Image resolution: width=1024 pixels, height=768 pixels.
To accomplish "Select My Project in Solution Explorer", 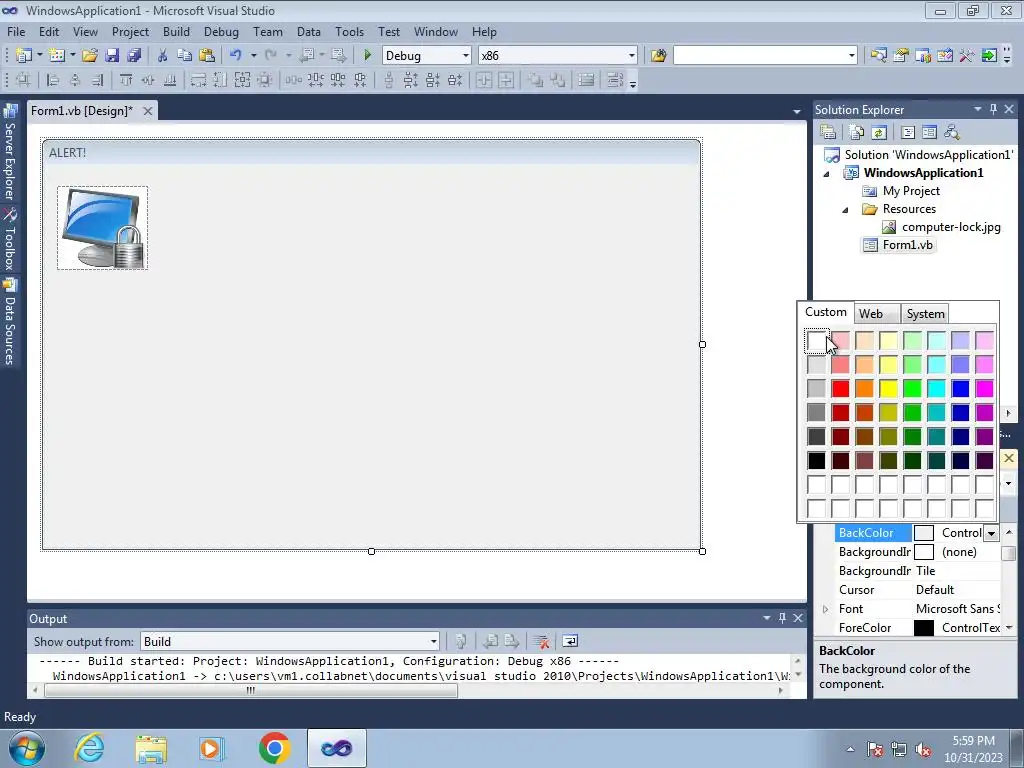I will pyautogui.click(x=901, y=191).
